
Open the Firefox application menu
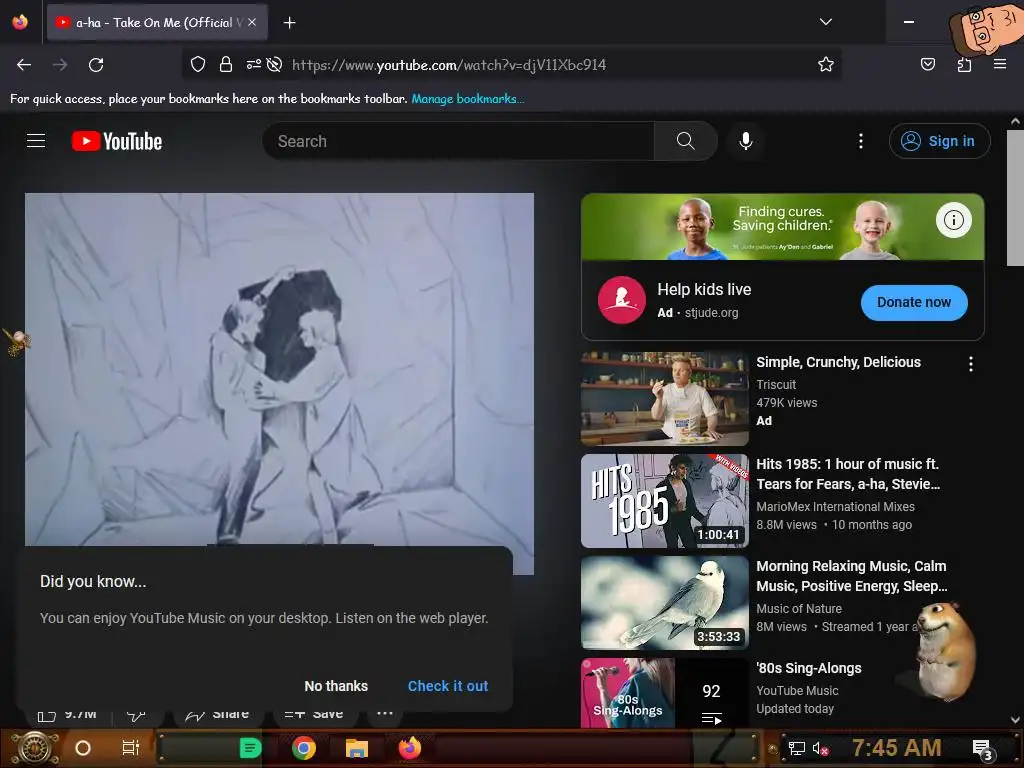(1000, 64)
